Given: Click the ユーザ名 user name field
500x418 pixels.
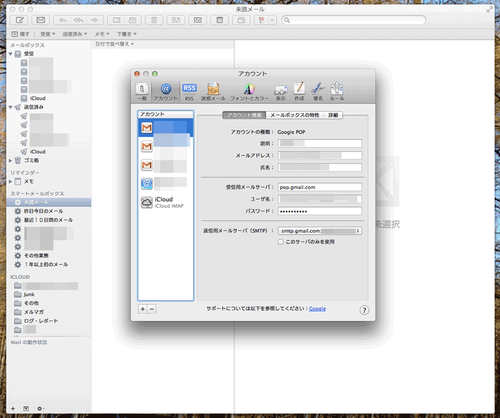Looking at the screenshot, I should (320, 199).
